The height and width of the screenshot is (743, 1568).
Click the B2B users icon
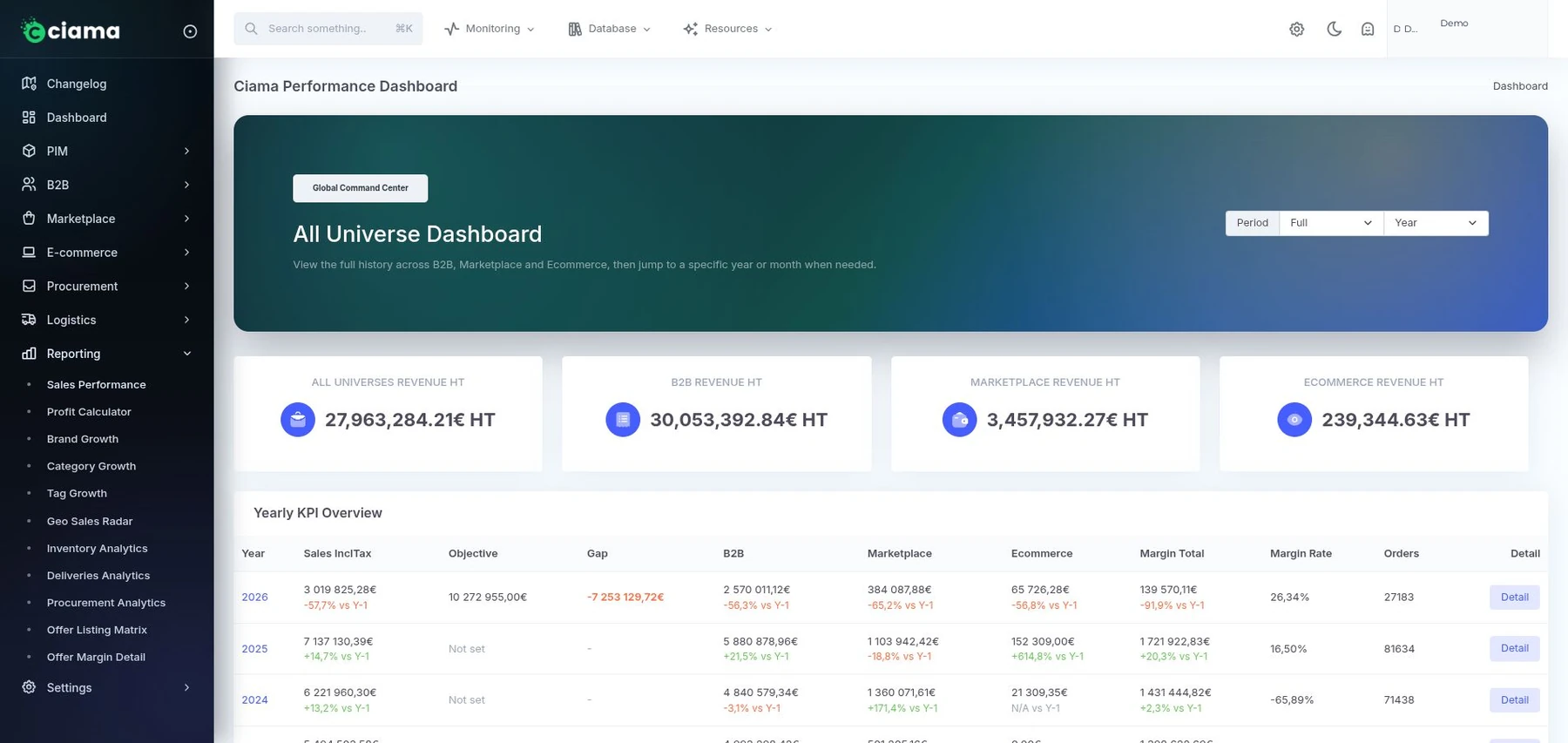click(29, 185)
